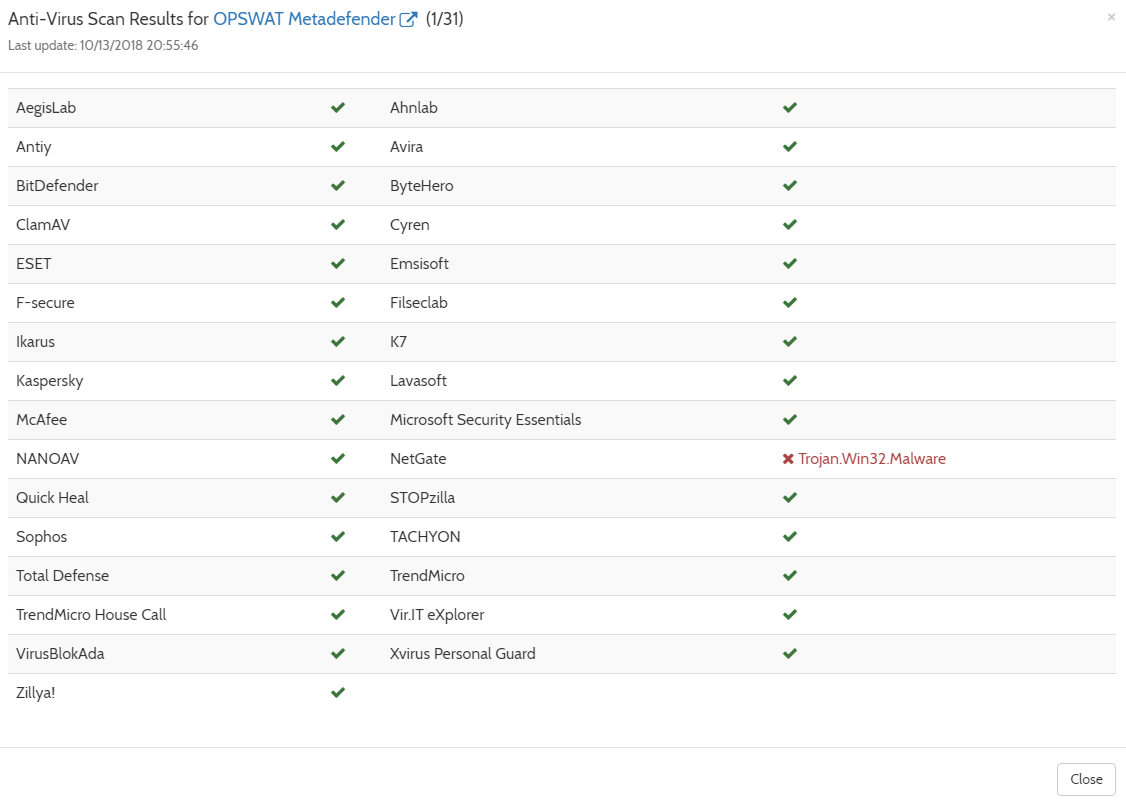Click the green checkmark for BitDefender
The image size is (1126, 808).
tap(338, 186)
